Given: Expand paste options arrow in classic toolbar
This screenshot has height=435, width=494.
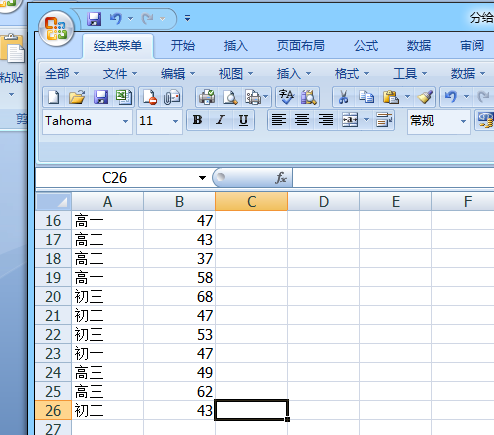Looking at the screenshot, I should 407,97.
